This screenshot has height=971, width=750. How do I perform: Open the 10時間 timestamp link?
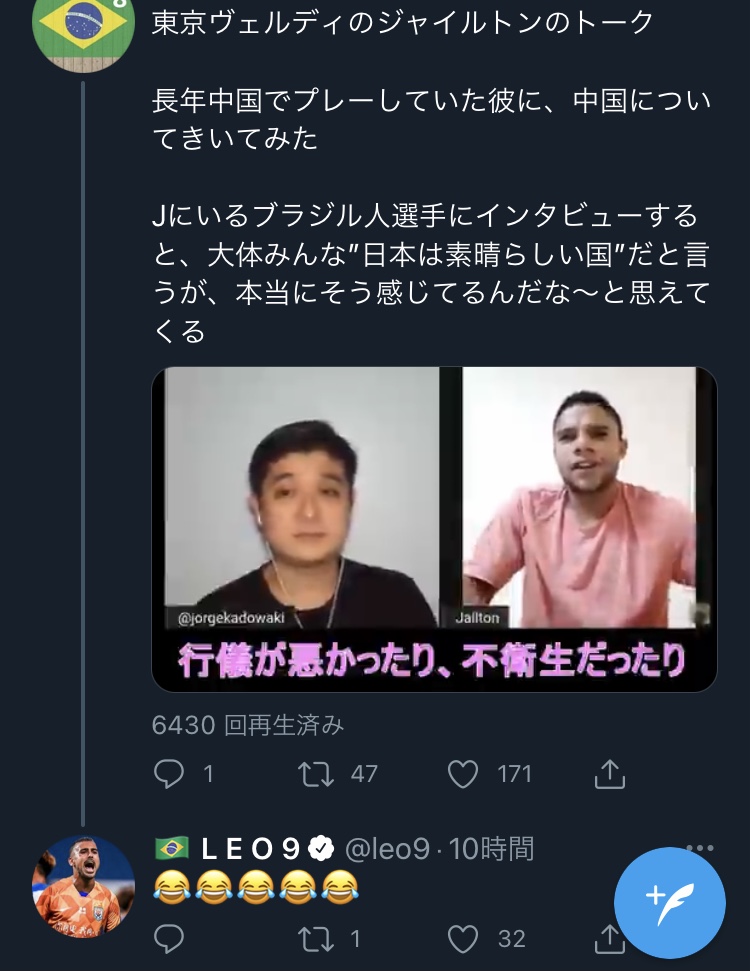pos(491,849)
